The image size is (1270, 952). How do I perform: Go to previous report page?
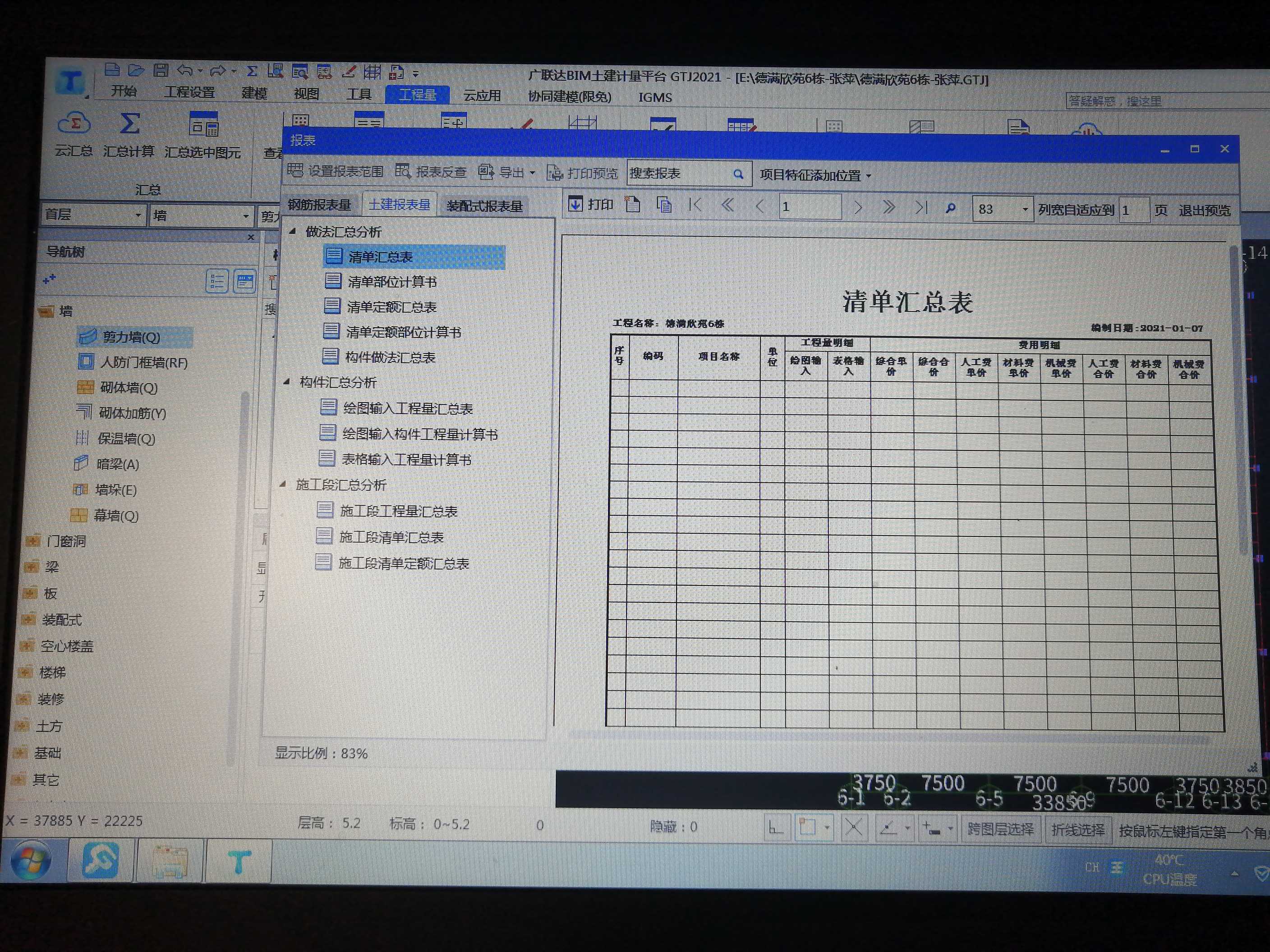759,206
